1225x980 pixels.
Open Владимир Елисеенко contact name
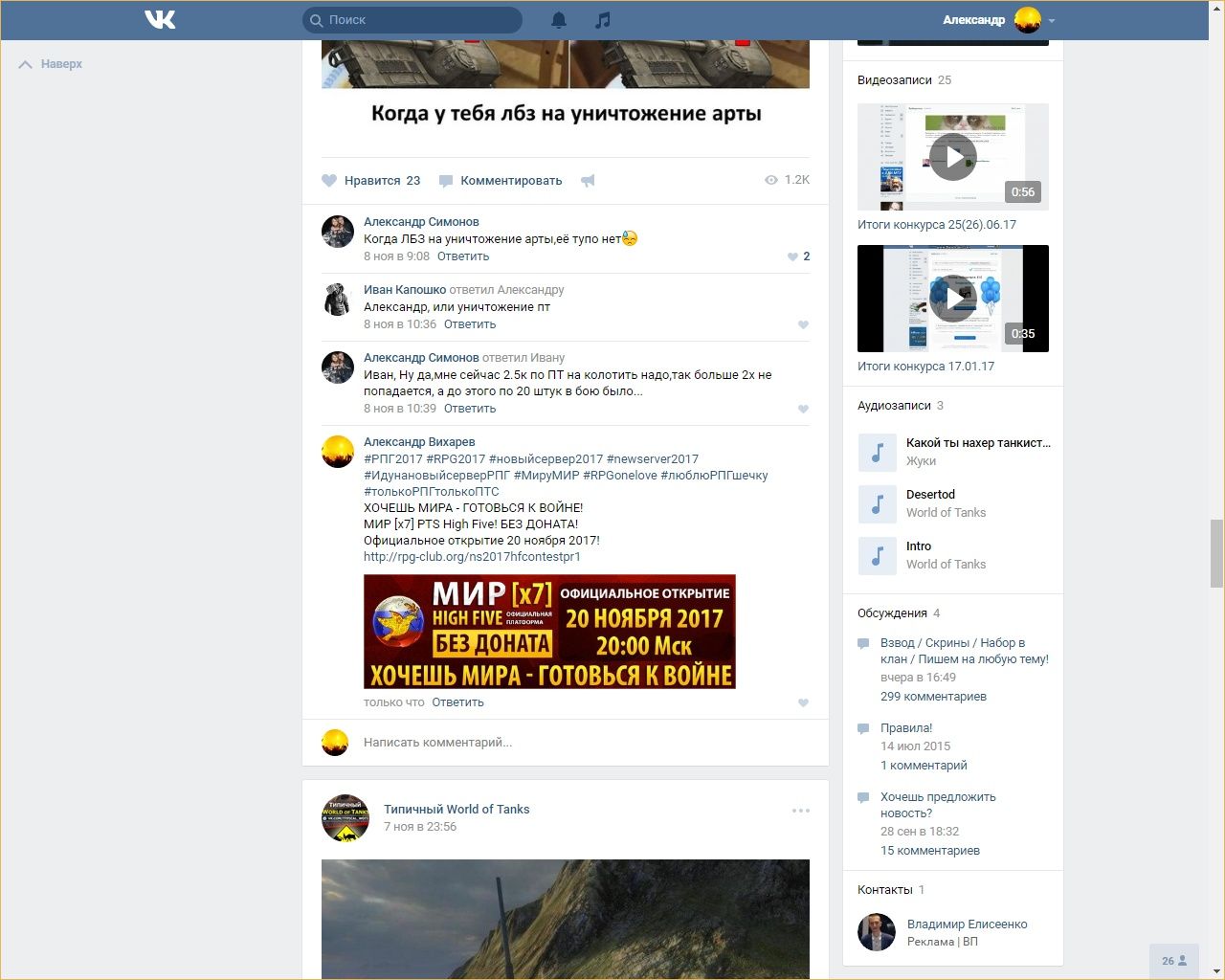tap(967, 924)
